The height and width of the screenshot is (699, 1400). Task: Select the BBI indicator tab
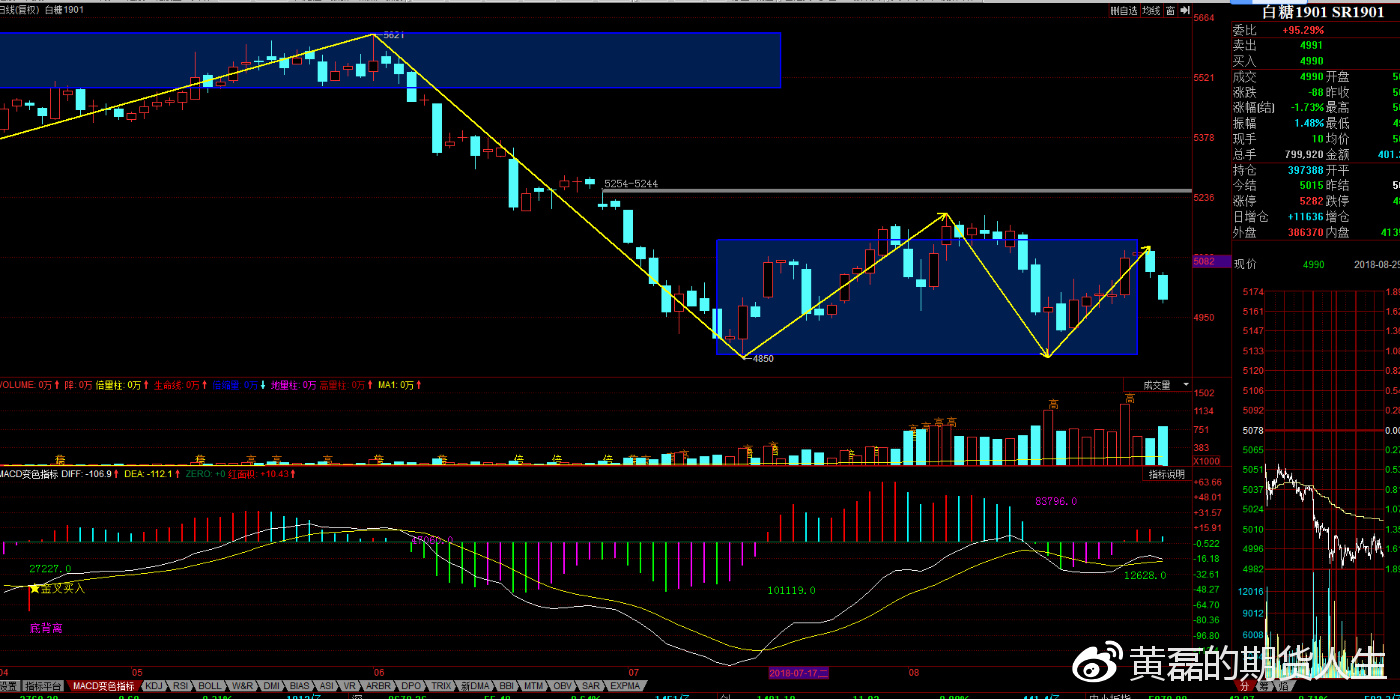507,686
